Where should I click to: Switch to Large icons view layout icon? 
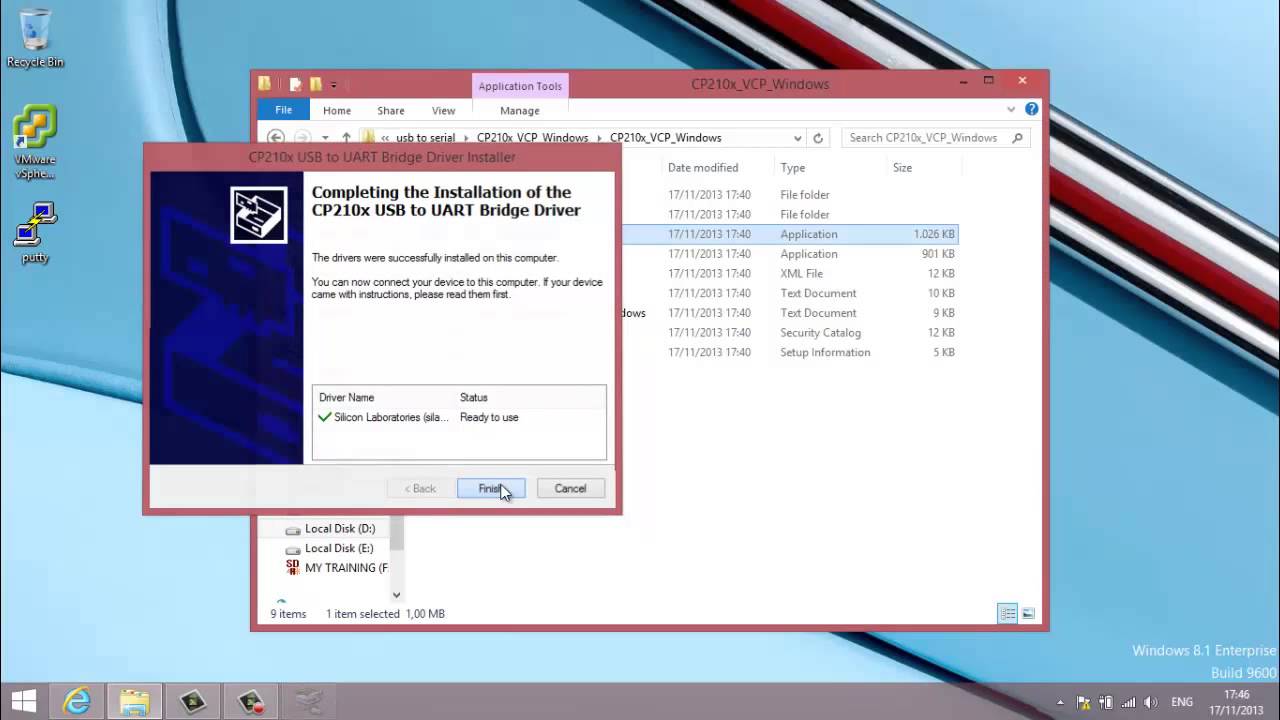[1028, 613]
